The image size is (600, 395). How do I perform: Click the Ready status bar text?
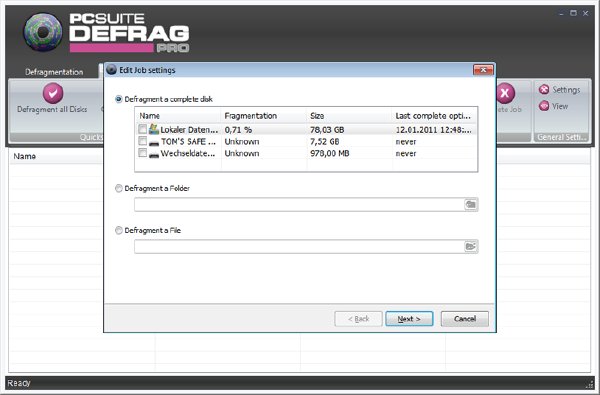(19, 383)
